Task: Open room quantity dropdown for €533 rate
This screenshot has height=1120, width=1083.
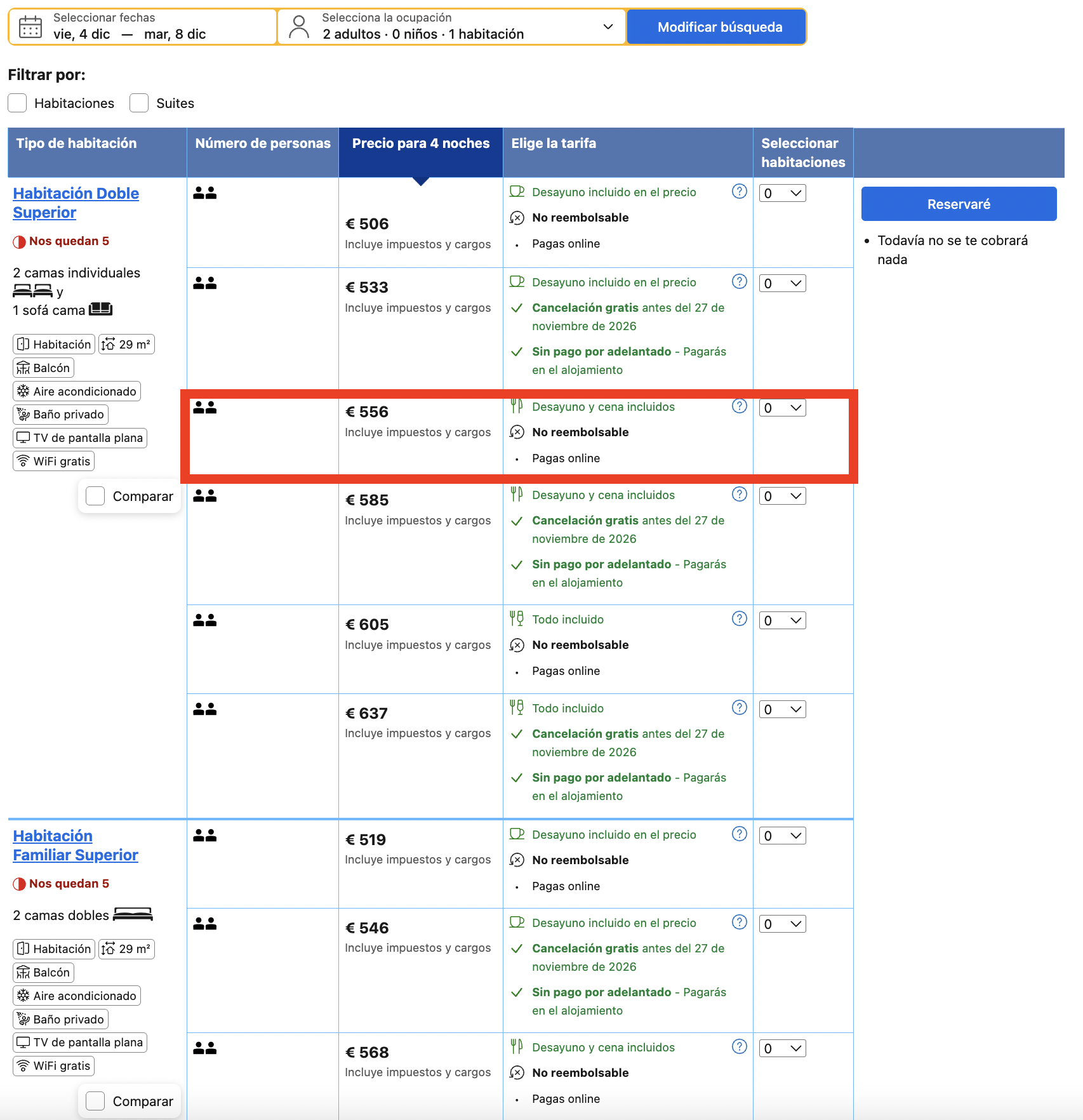Action: coord(783,283)
